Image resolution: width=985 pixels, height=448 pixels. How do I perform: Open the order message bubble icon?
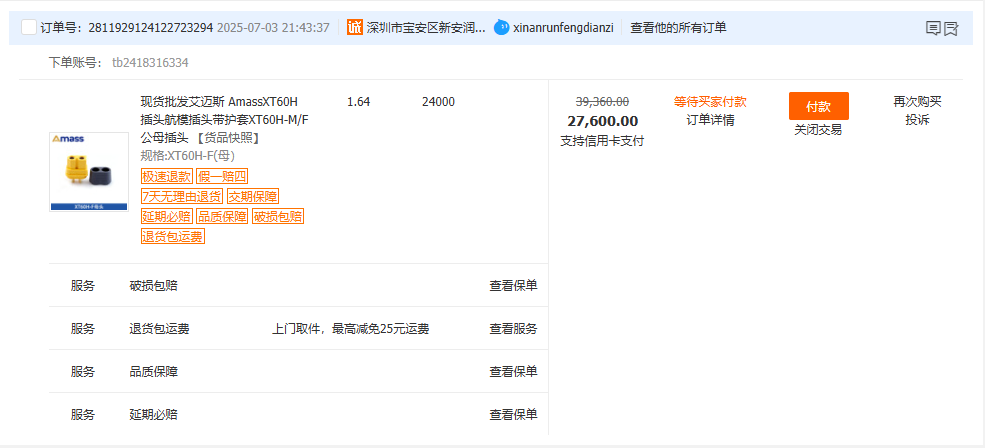click(933, 28)
